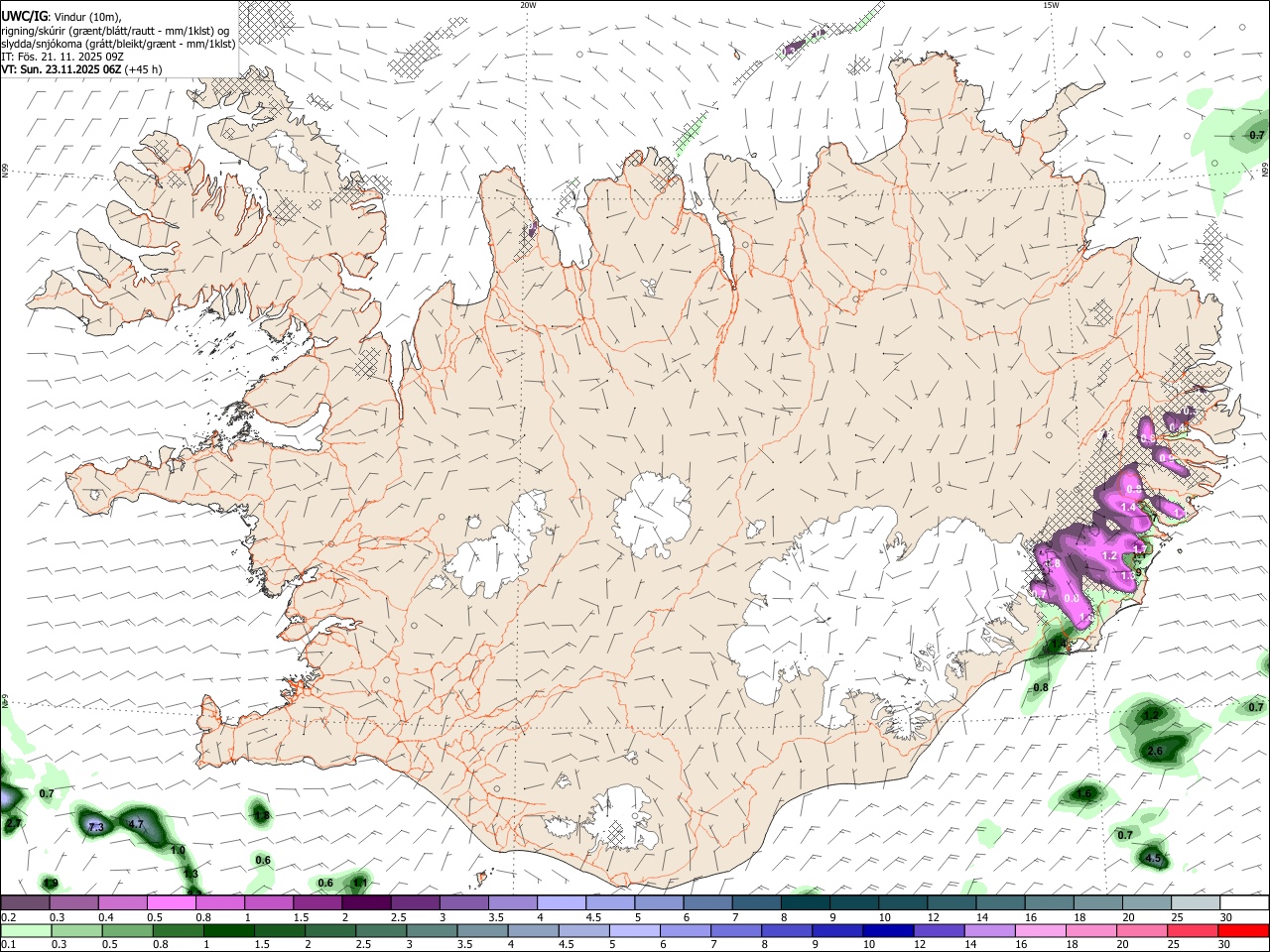
Task: Click the 1.1 precipitation value on the map
Action: [x=361, y=883]
